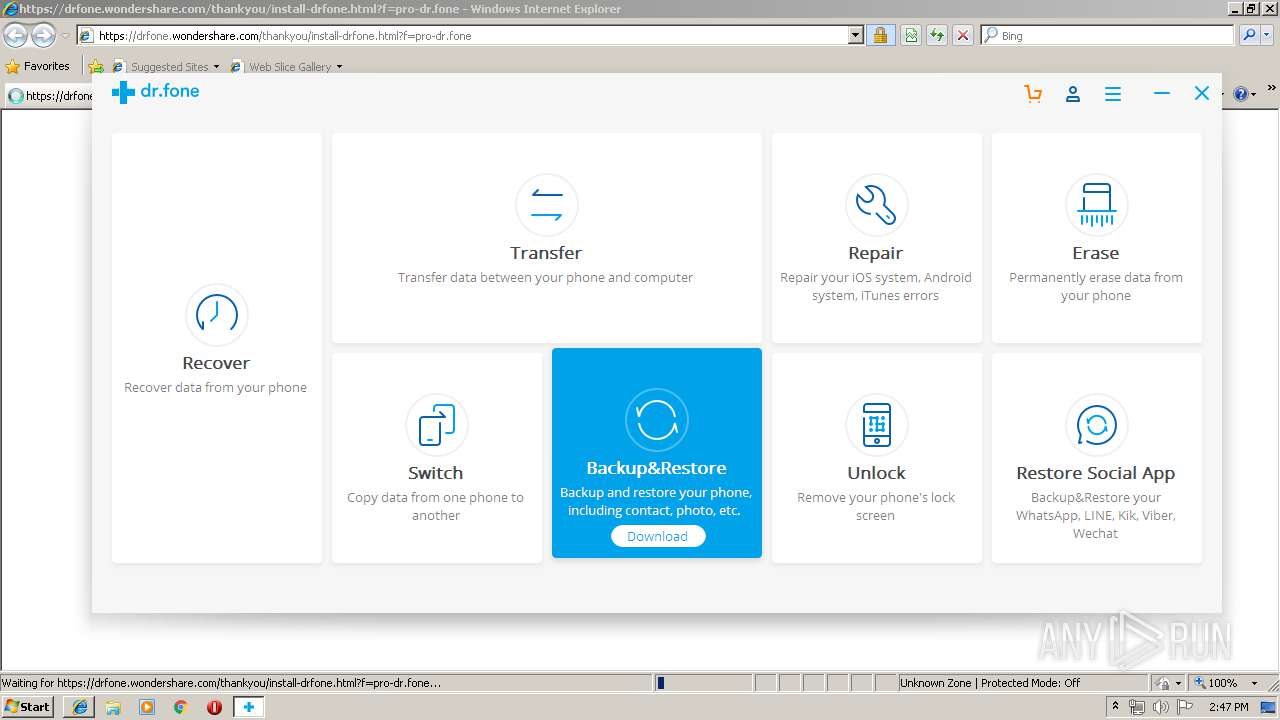
Task: Click the URL address field
Action: coord(470,35)
